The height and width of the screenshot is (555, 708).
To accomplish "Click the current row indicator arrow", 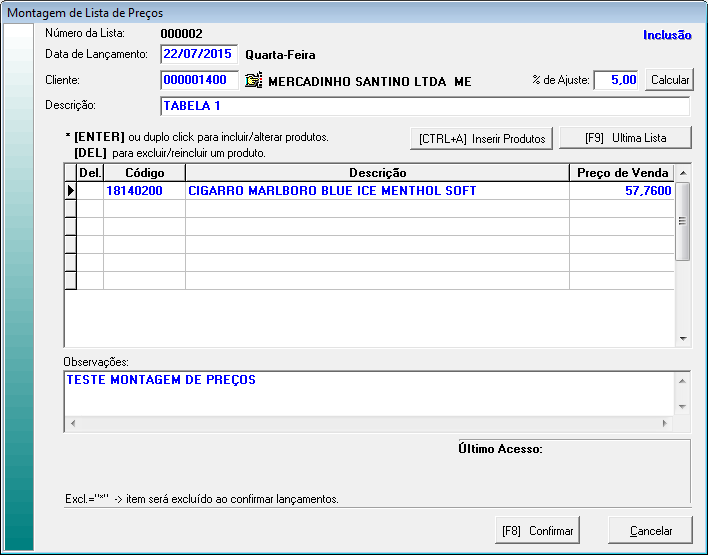I will 71,190.
